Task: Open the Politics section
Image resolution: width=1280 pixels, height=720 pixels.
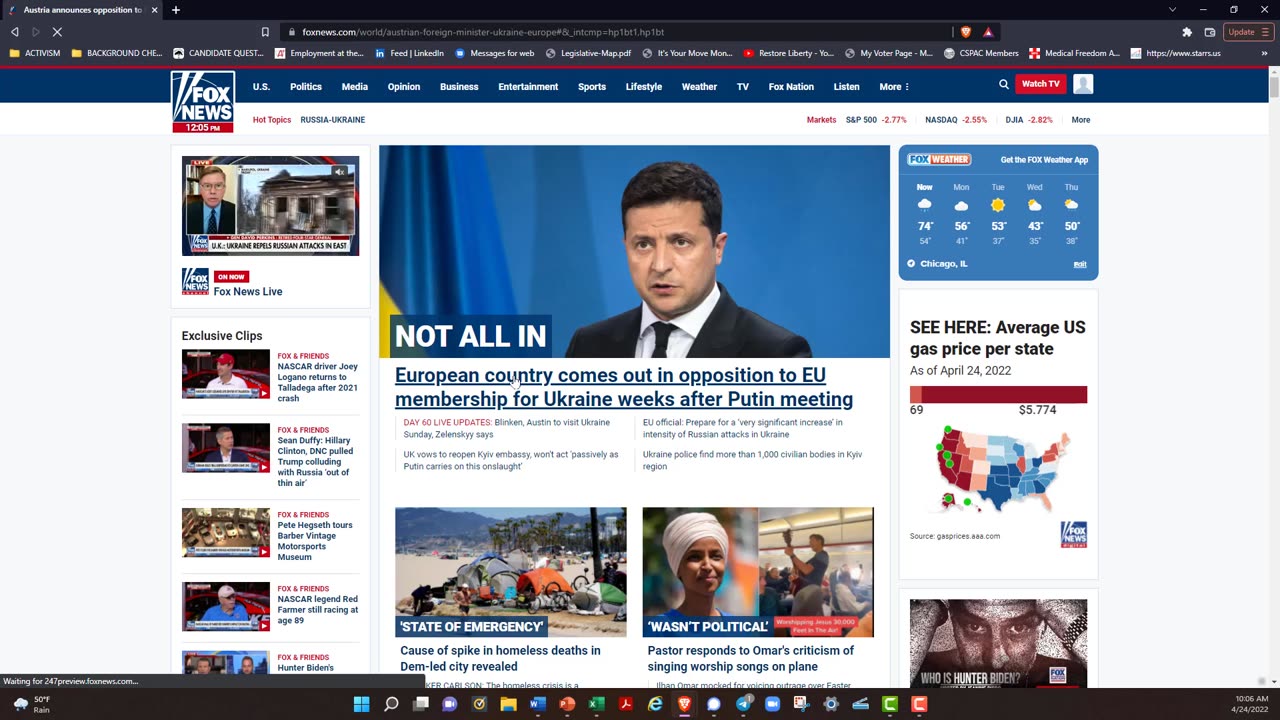Action: (306, 87)
